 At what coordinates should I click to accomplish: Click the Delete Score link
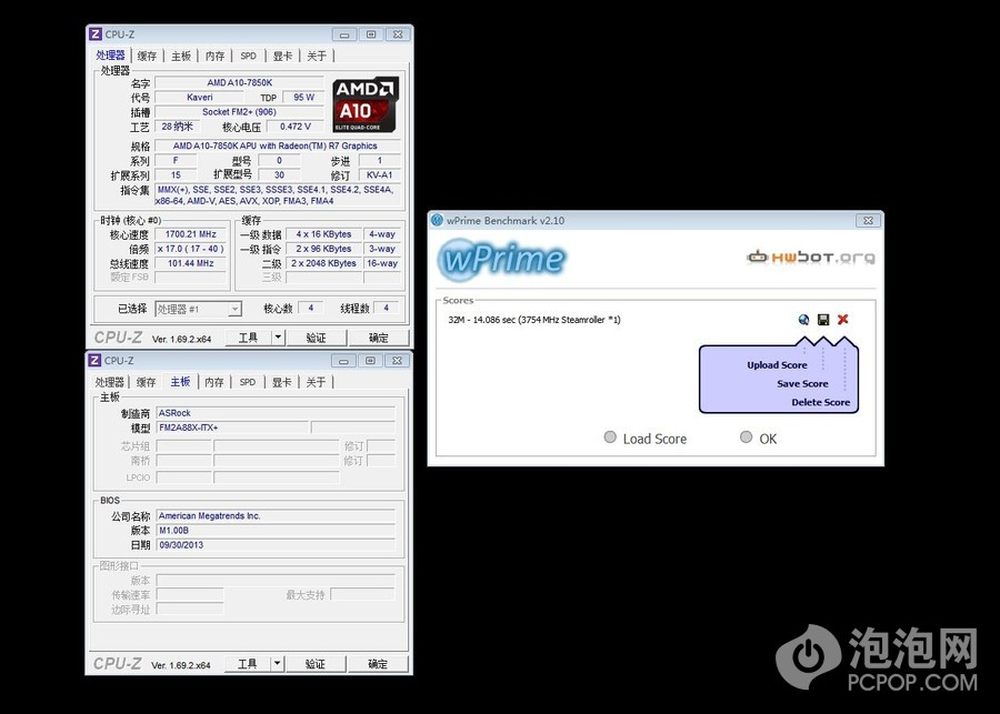[821, 402]
